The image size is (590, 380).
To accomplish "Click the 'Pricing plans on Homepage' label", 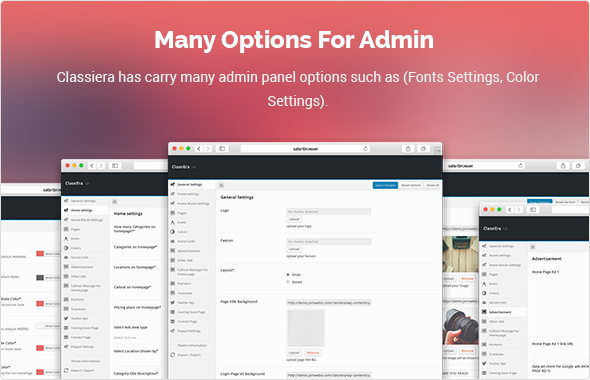I will (x=137, y=307).
